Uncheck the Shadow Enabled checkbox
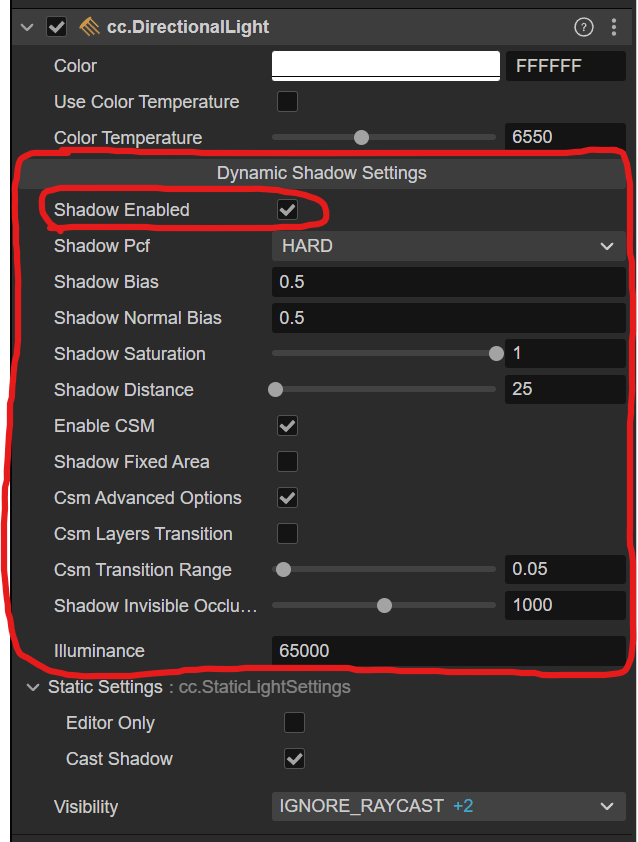This screenshot has height=842, width=638. tap(287, 210)
